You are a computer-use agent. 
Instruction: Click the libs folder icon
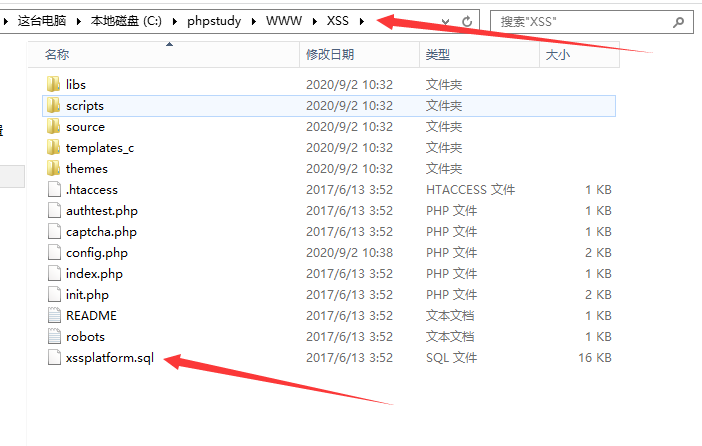(x=54, y=85)
